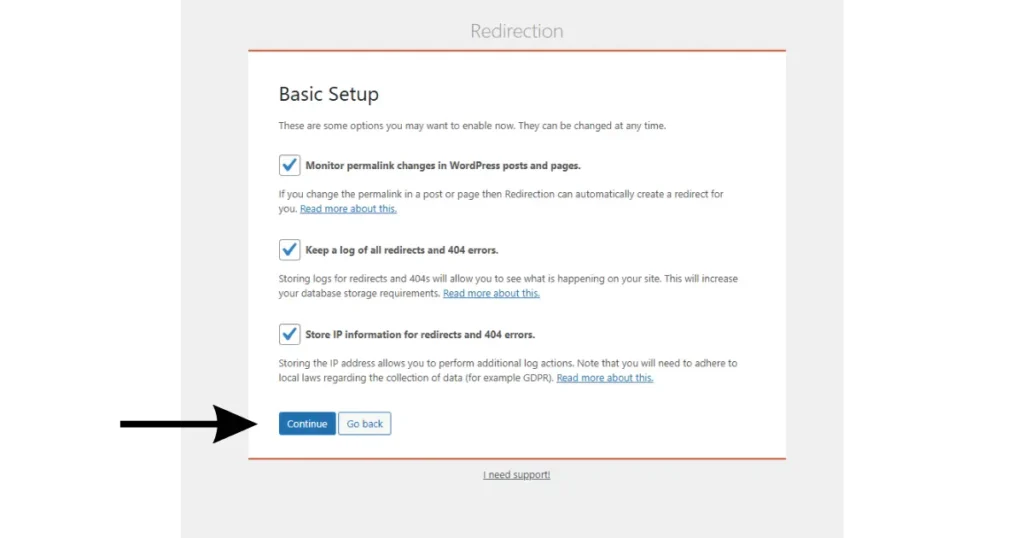Follow Read more link about database storage
This screenshot has width=1024, height=538.
(x=491, y=294)
